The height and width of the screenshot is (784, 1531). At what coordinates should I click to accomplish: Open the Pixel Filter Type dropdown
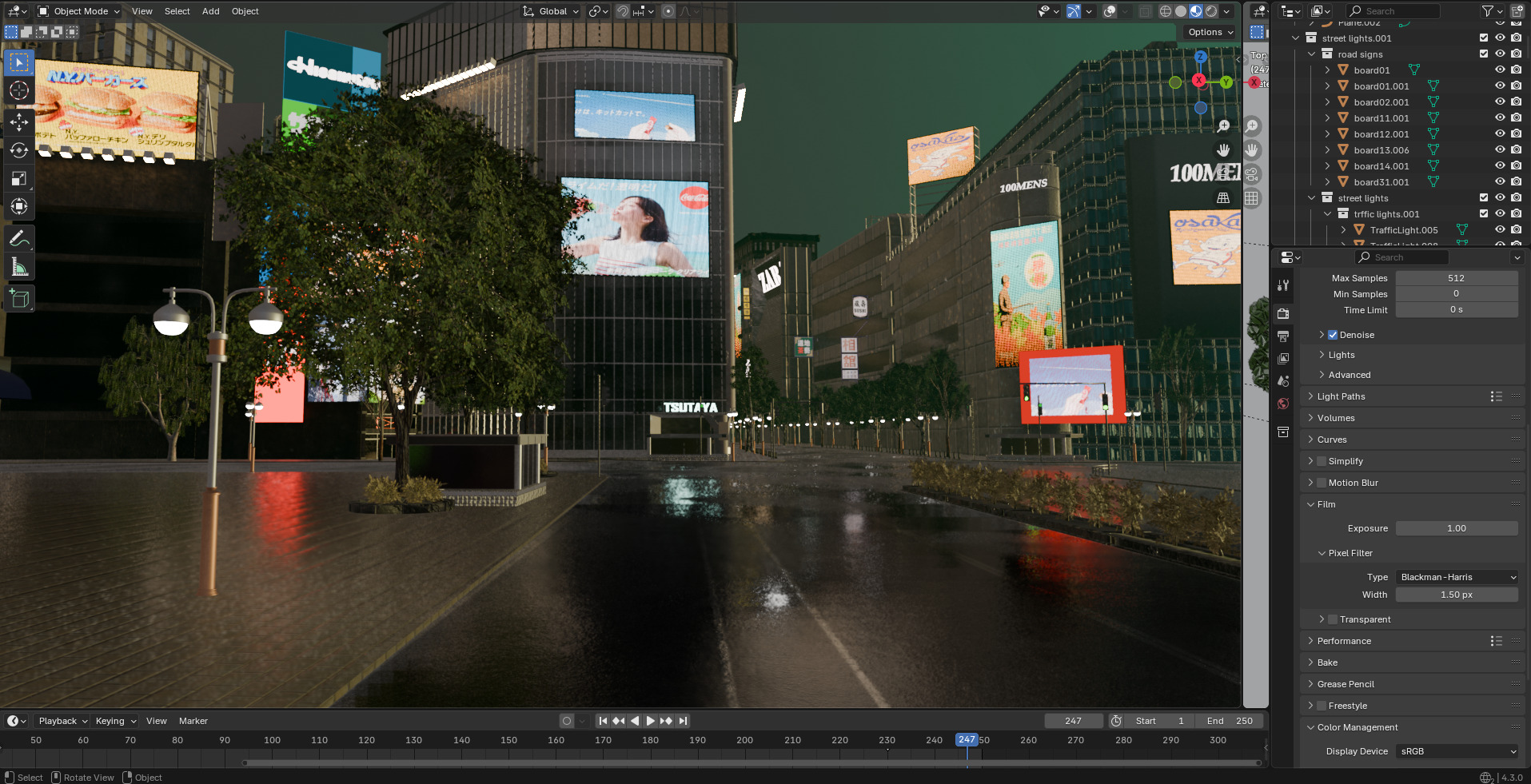pyautogui.click(x=1457, y=577)
